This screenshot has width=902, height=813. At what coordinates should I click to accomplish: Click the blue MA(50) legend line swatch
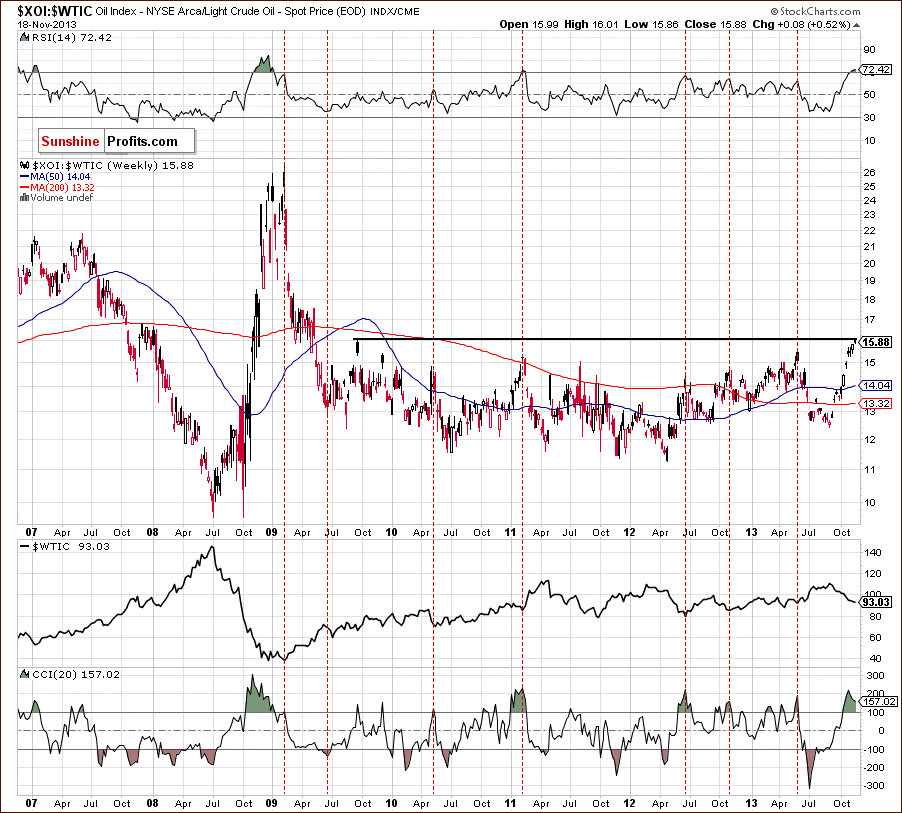pos(24,177)
